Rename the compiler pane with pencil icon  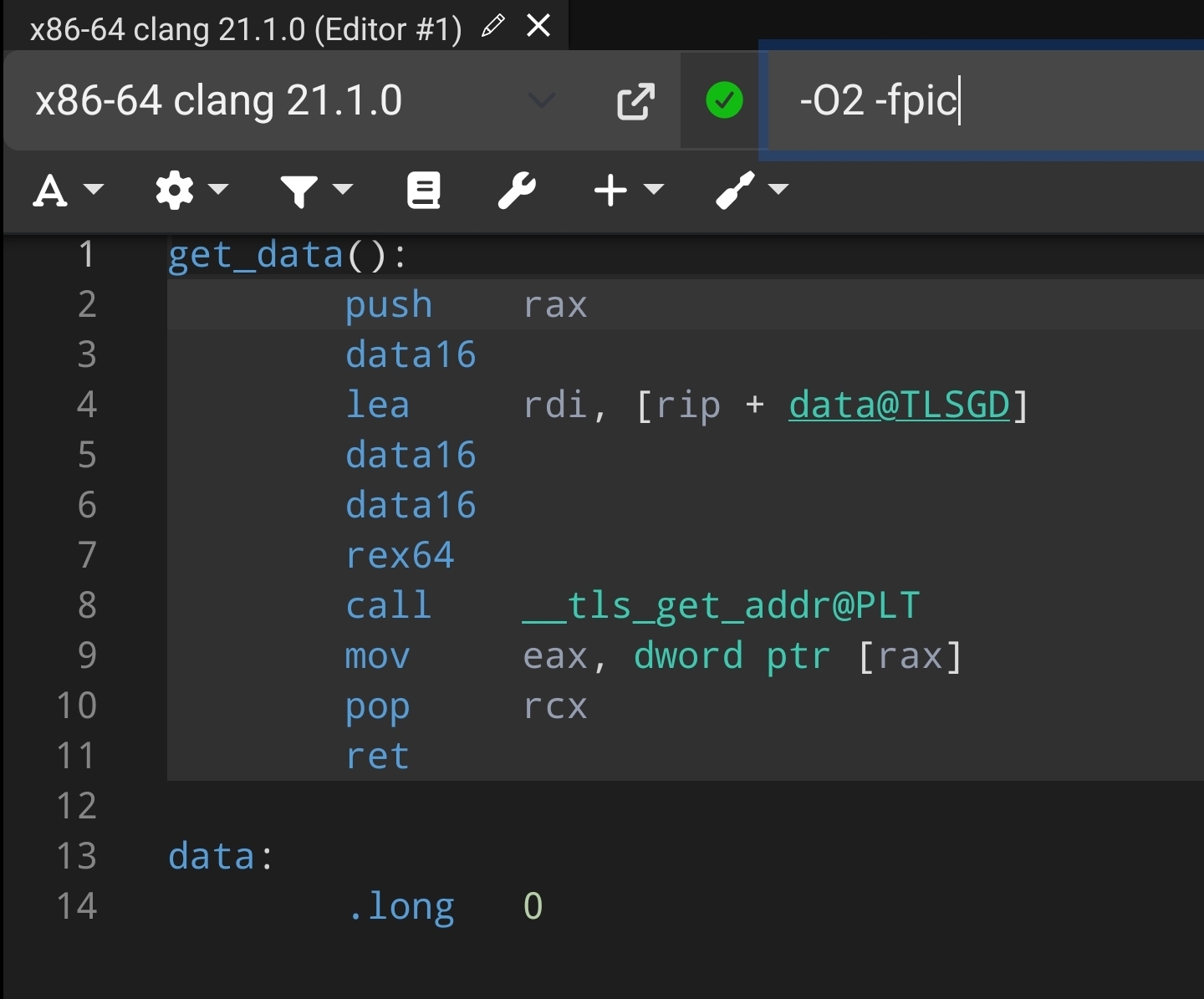tap(493, 26)
